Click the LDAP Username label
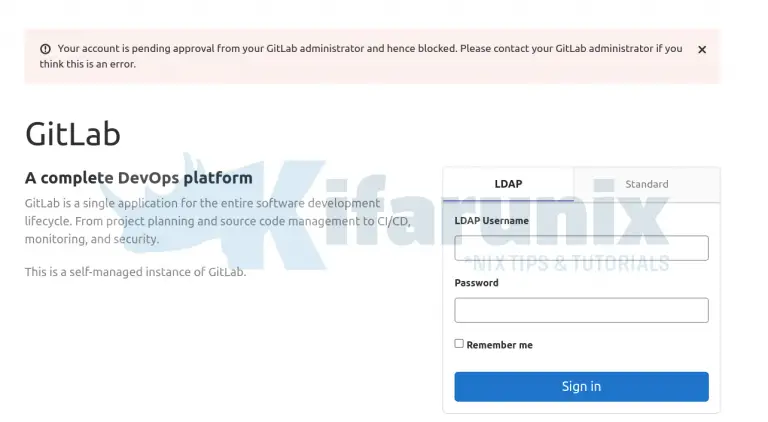768x422 pixels. (x=493, y=220)
